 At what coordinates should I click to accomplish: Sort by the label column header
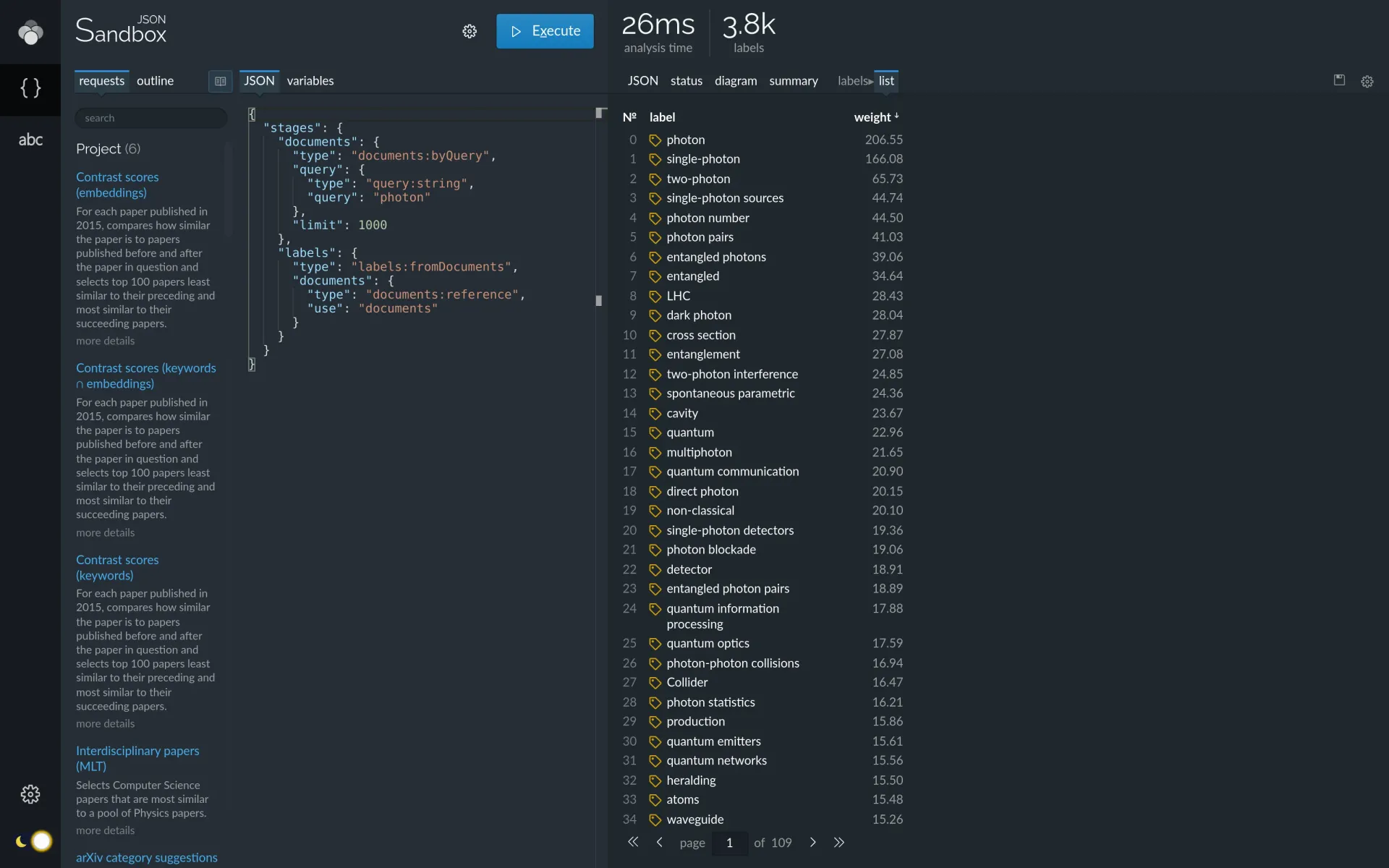(x=662, y=116)
